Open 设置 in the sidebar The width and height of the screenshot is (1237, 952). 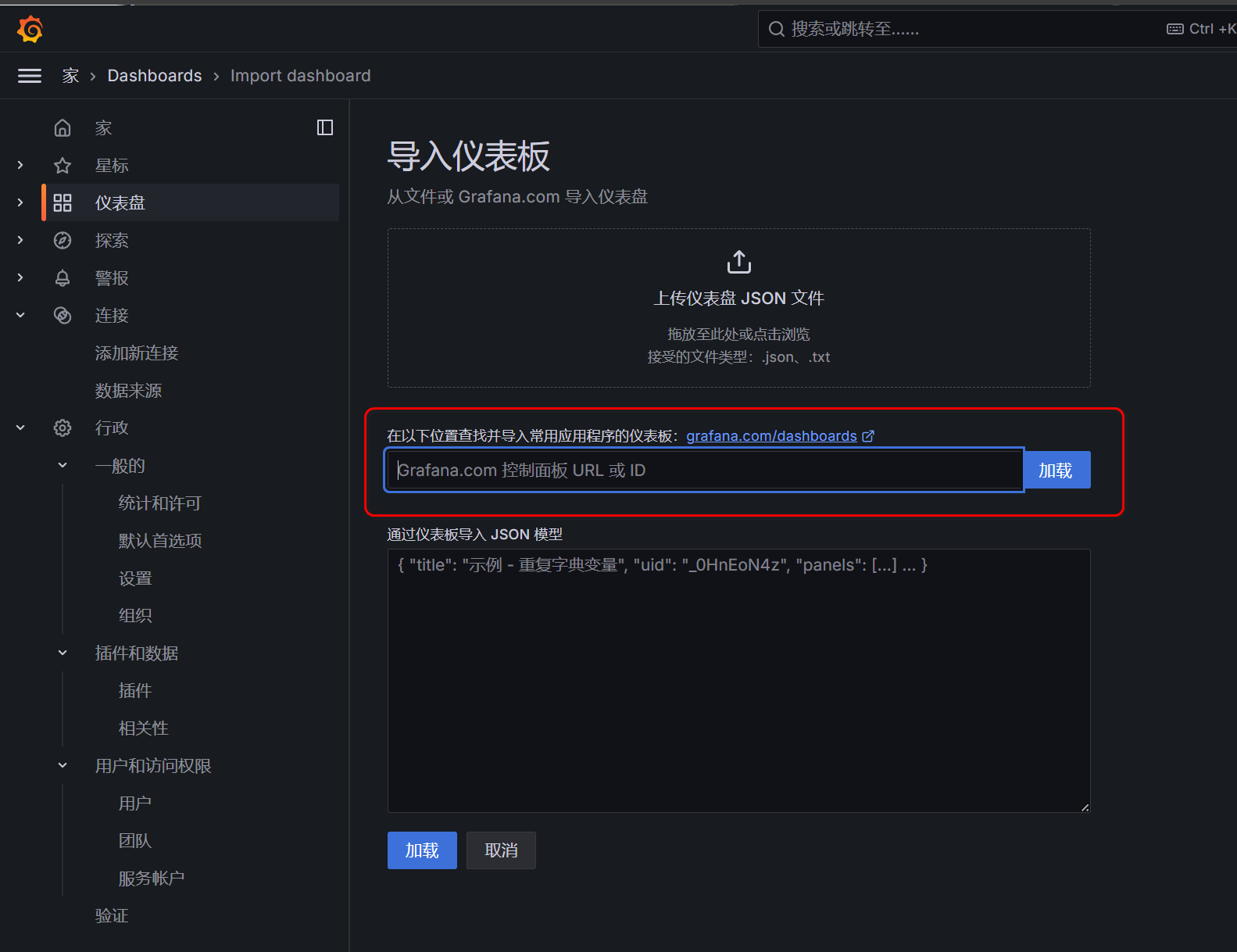coord(135,578)
